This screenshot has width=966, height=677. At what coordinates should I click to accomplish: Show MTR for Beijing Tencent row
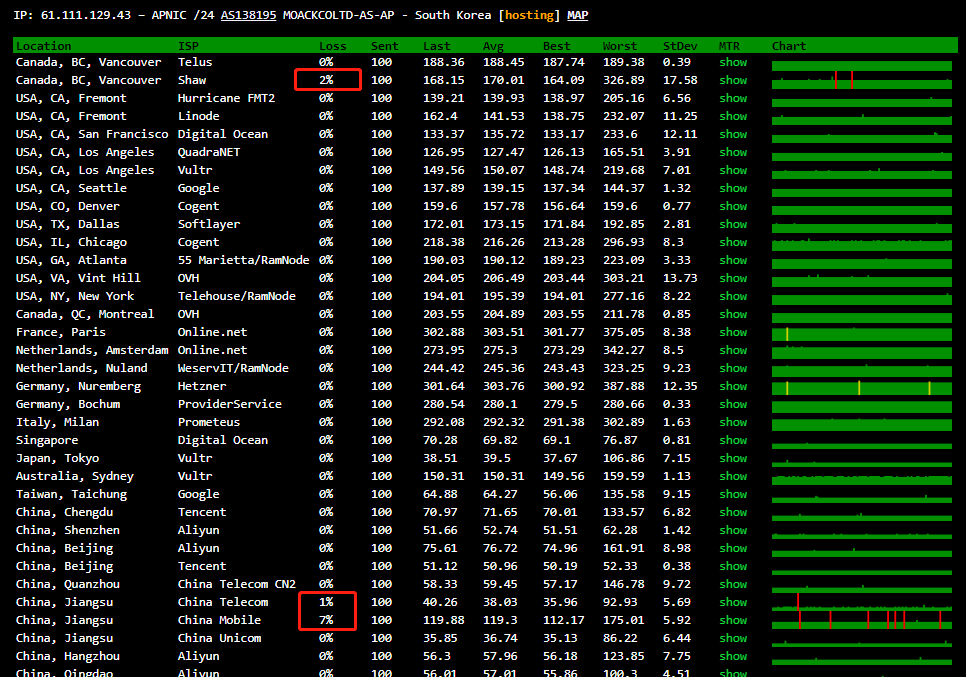tap(733, 566)
